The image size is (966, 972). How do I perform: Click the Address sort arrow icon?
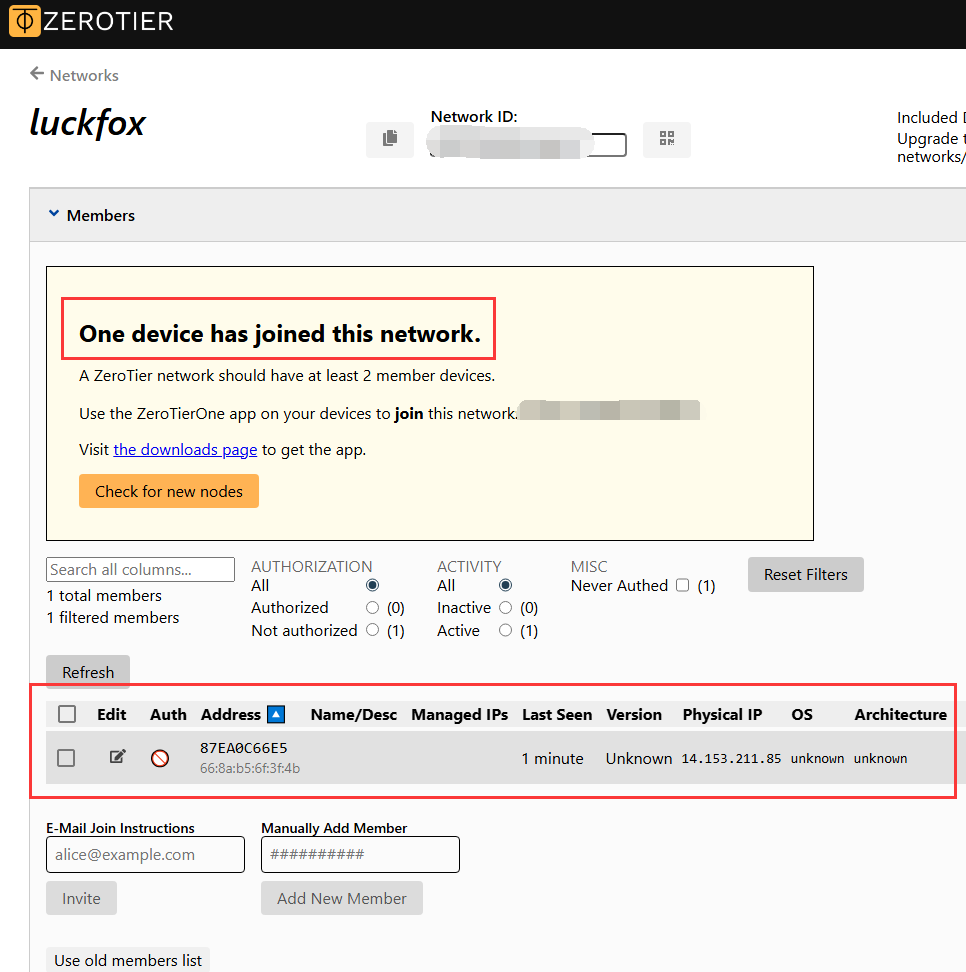276,714
